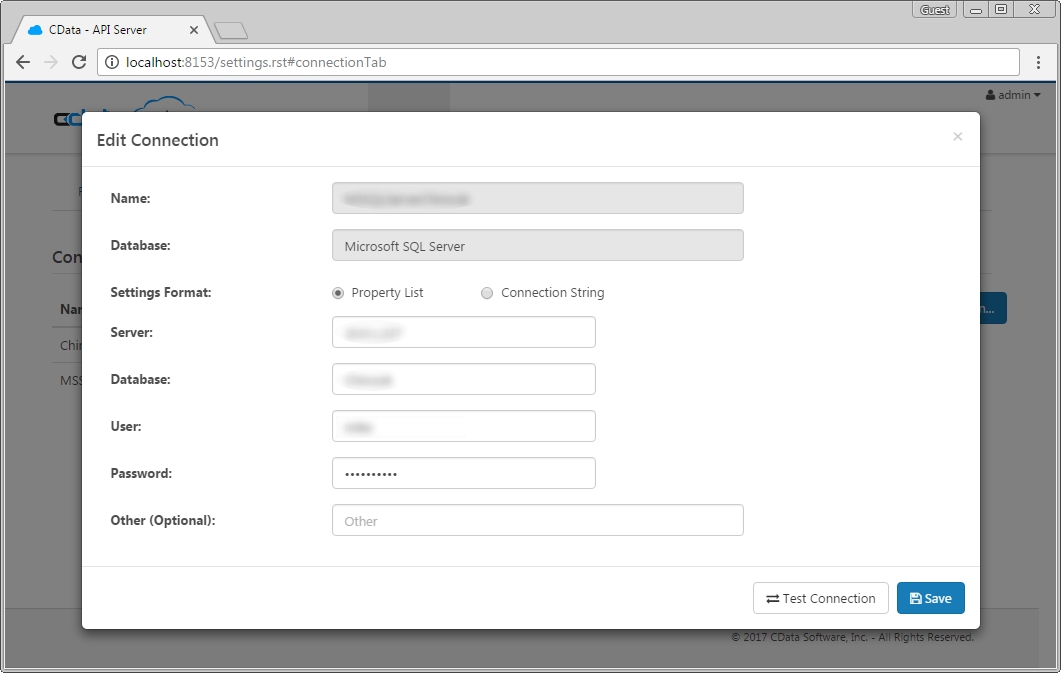1061x673 pixels.
Task: Select the CData - API Server browser tab
Action: click(x=112, y=30)
